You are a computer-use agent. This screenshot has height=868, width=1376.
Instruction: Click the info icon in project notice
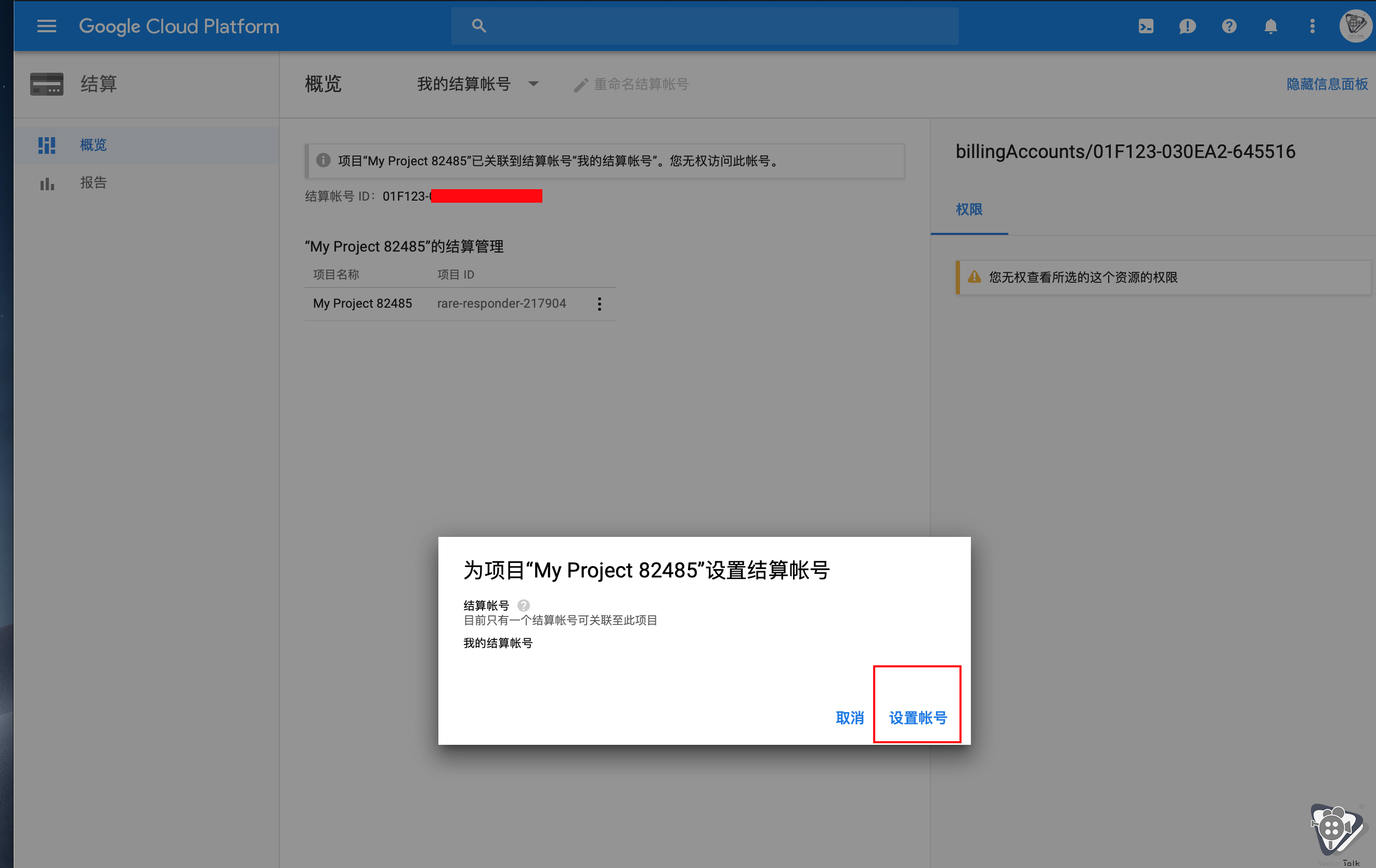pyautogui.click(x=323, y=161)
